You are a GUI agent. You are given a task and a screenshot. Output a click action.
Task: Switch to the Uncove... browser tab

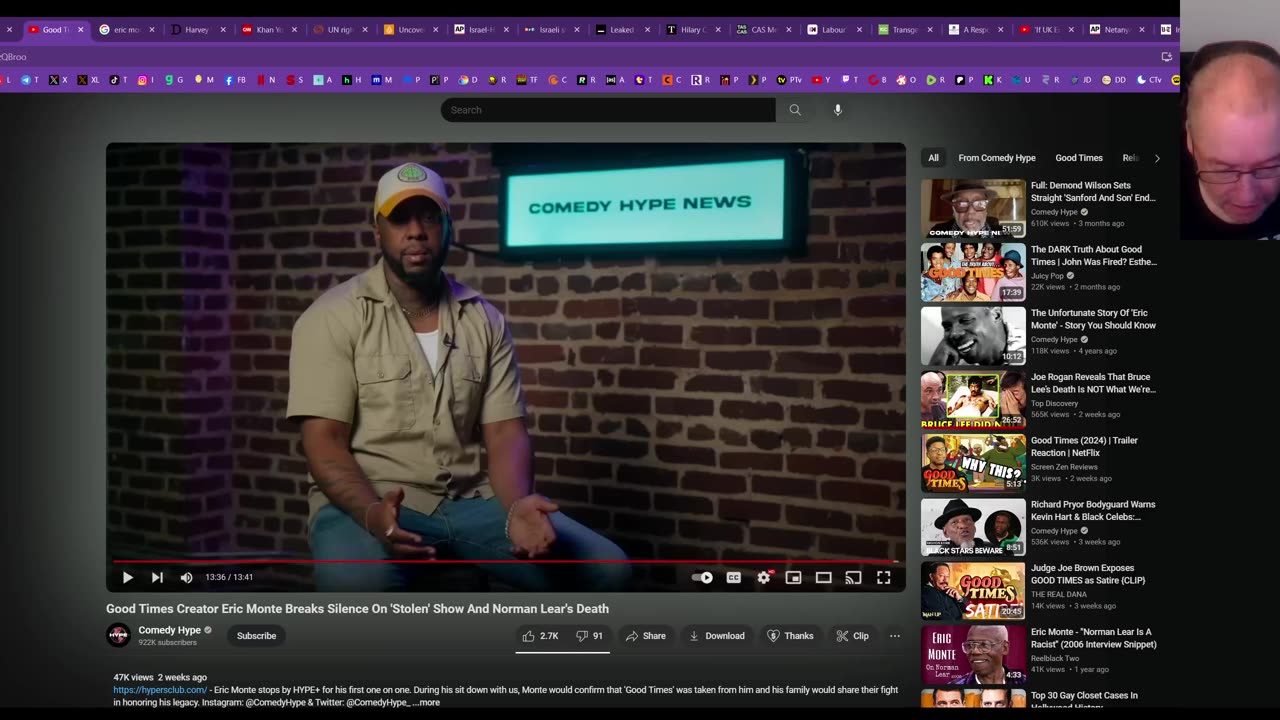pos(411,30)
